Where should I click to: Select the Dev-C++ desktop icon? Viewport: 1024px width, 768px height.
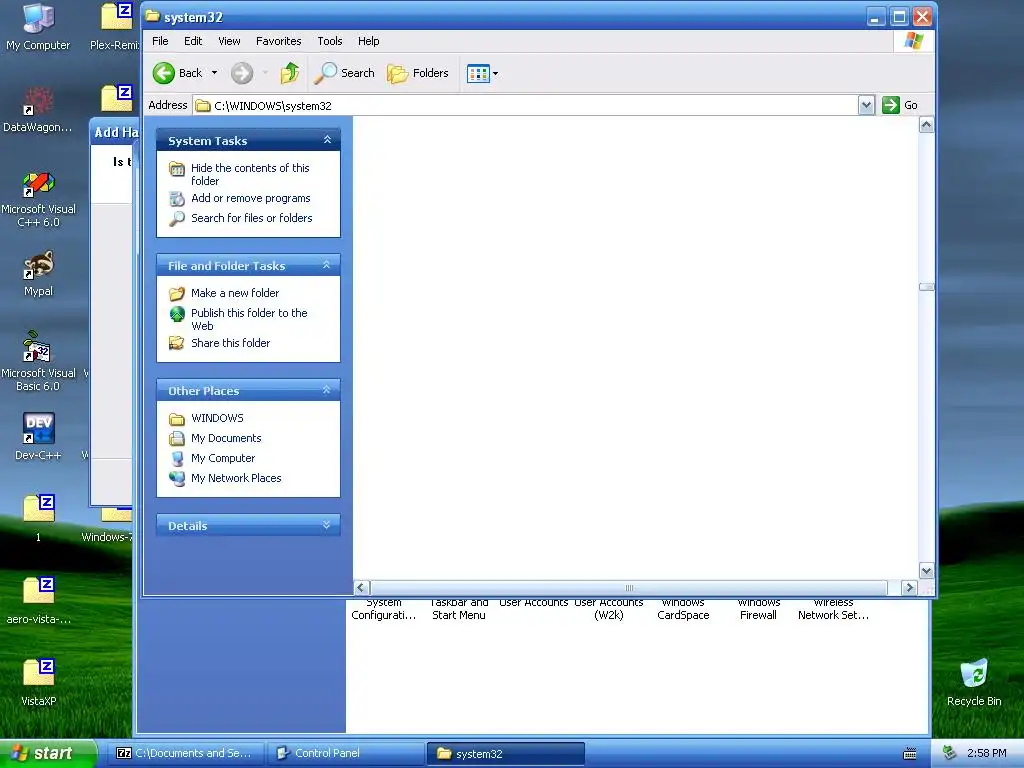click(38, 436)
